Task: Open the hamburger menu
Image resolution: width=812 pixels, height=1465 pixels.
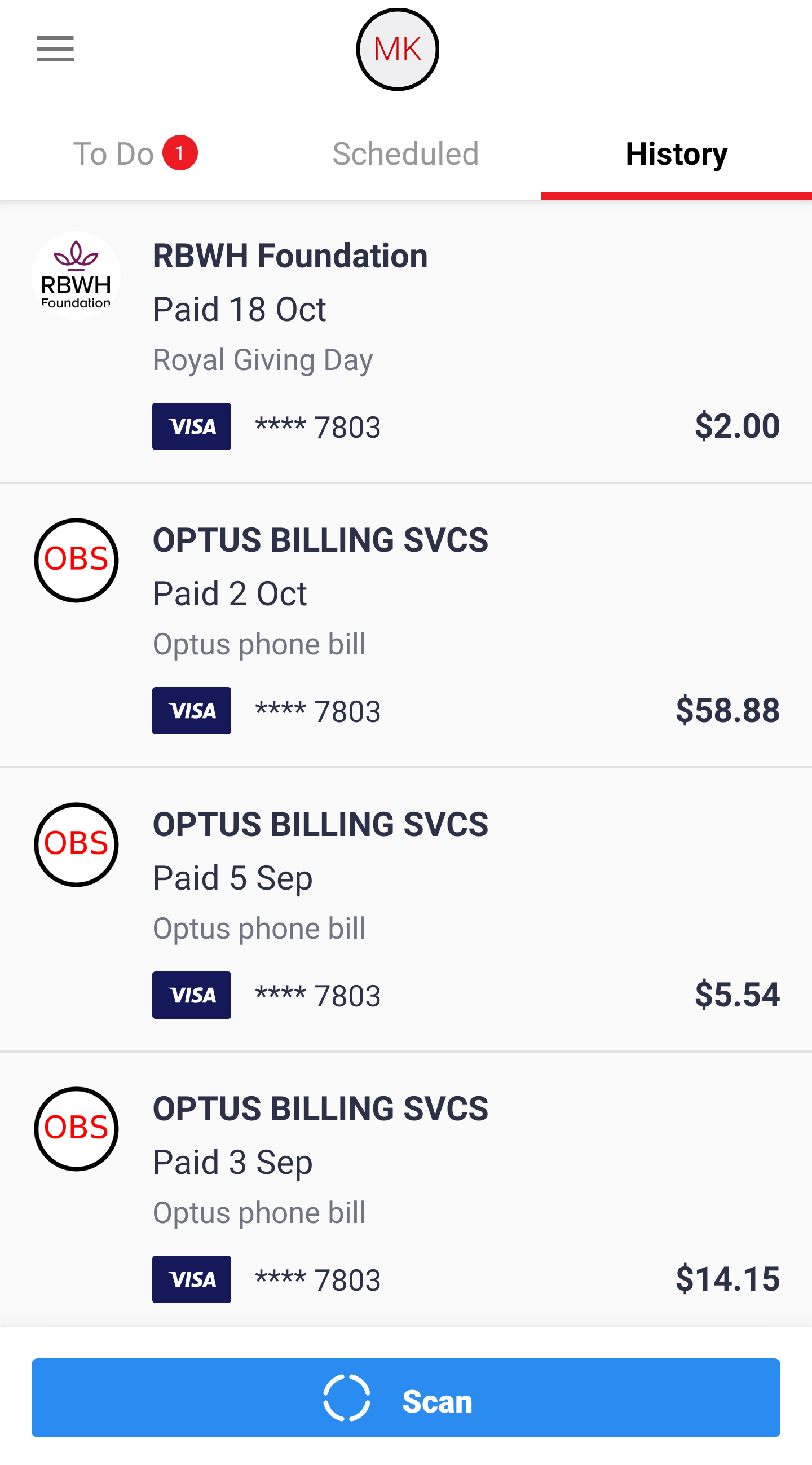Action: 55,49
